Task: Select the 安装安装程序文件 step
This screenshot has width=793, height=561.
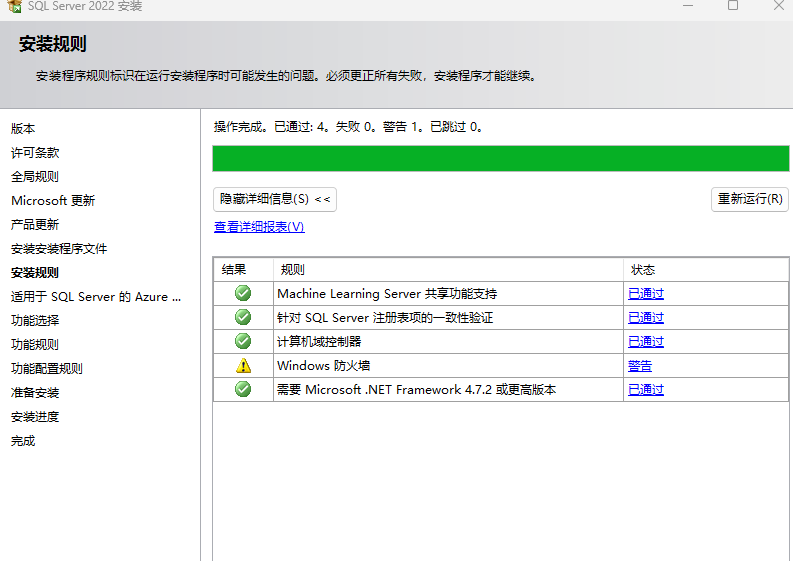Action: coord(59,249)
